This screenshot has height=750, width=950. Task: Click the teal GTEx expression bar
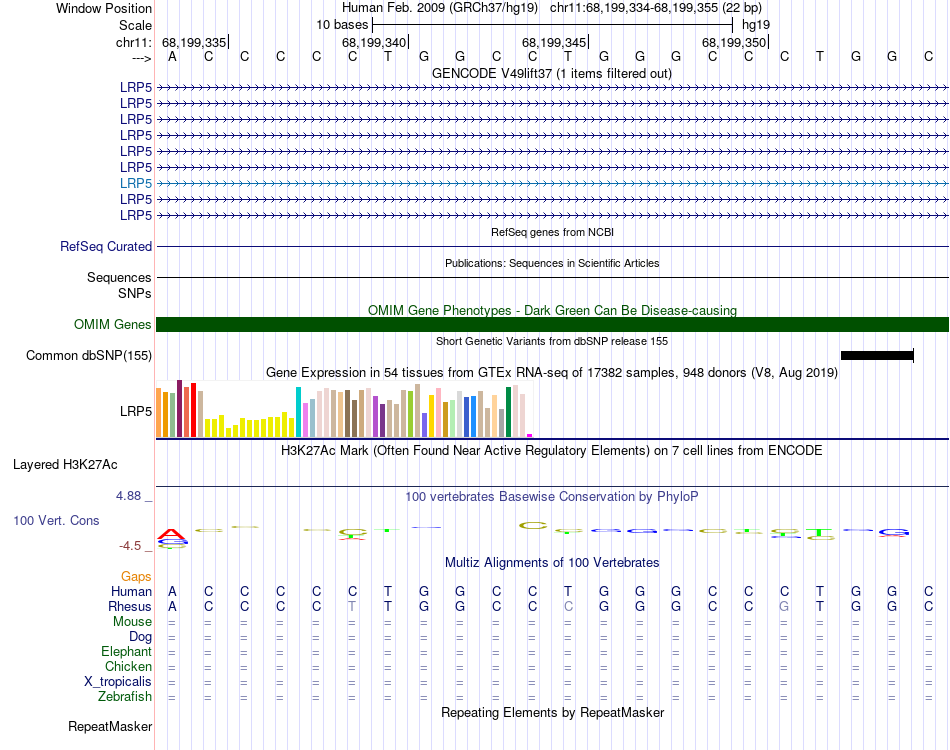click(x=298, y=412)
